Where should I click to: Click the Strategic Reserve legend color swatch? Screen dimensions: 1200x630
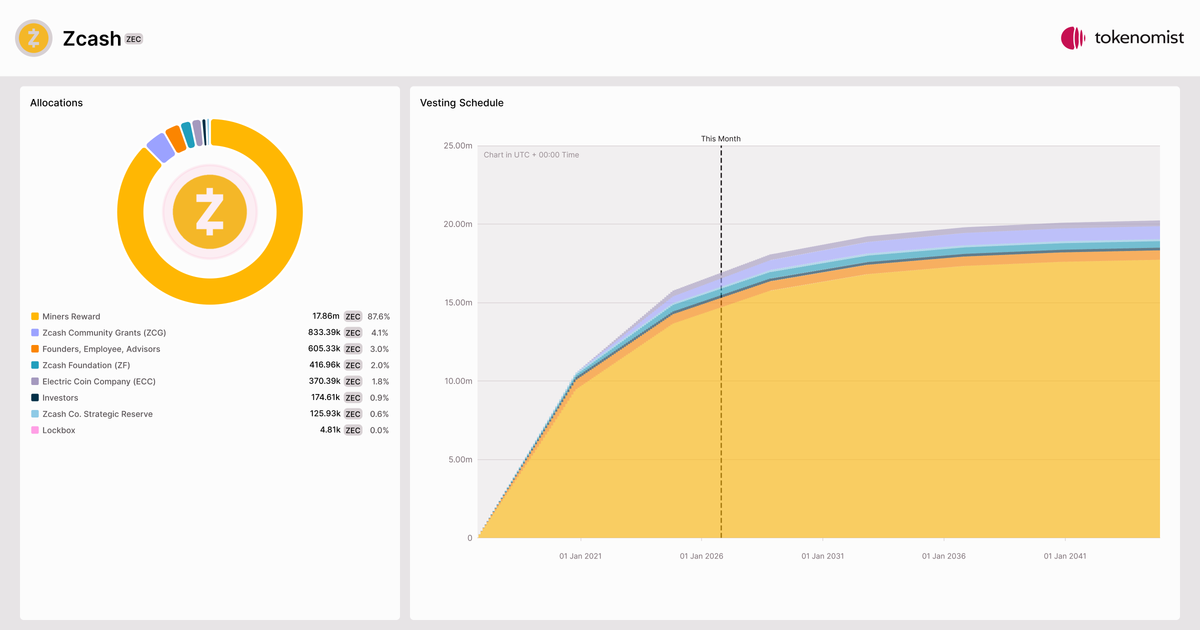(35, 414)
